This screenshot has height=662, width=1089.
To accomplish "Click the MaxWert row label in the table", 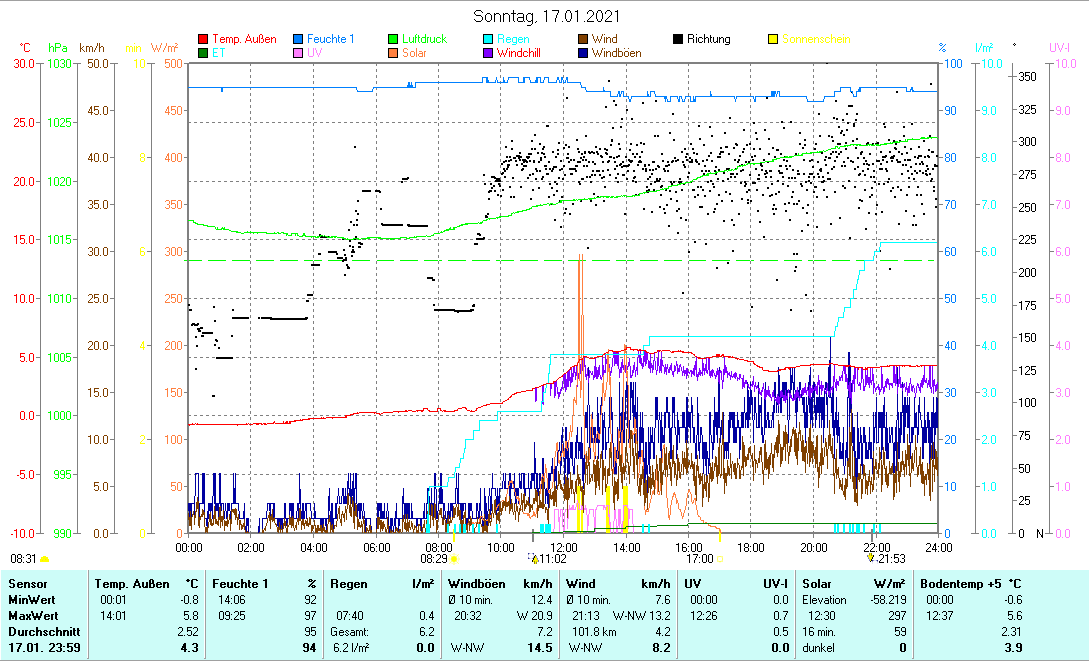I will (x=34, y=615).
